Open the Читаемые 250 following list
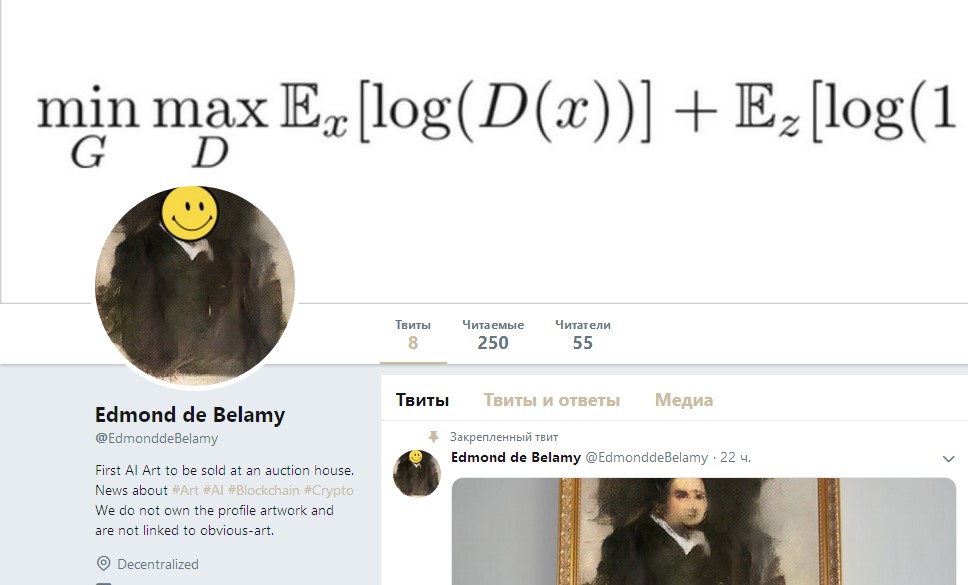This screenshot has width=968, height=585. (x=493, y=335)
